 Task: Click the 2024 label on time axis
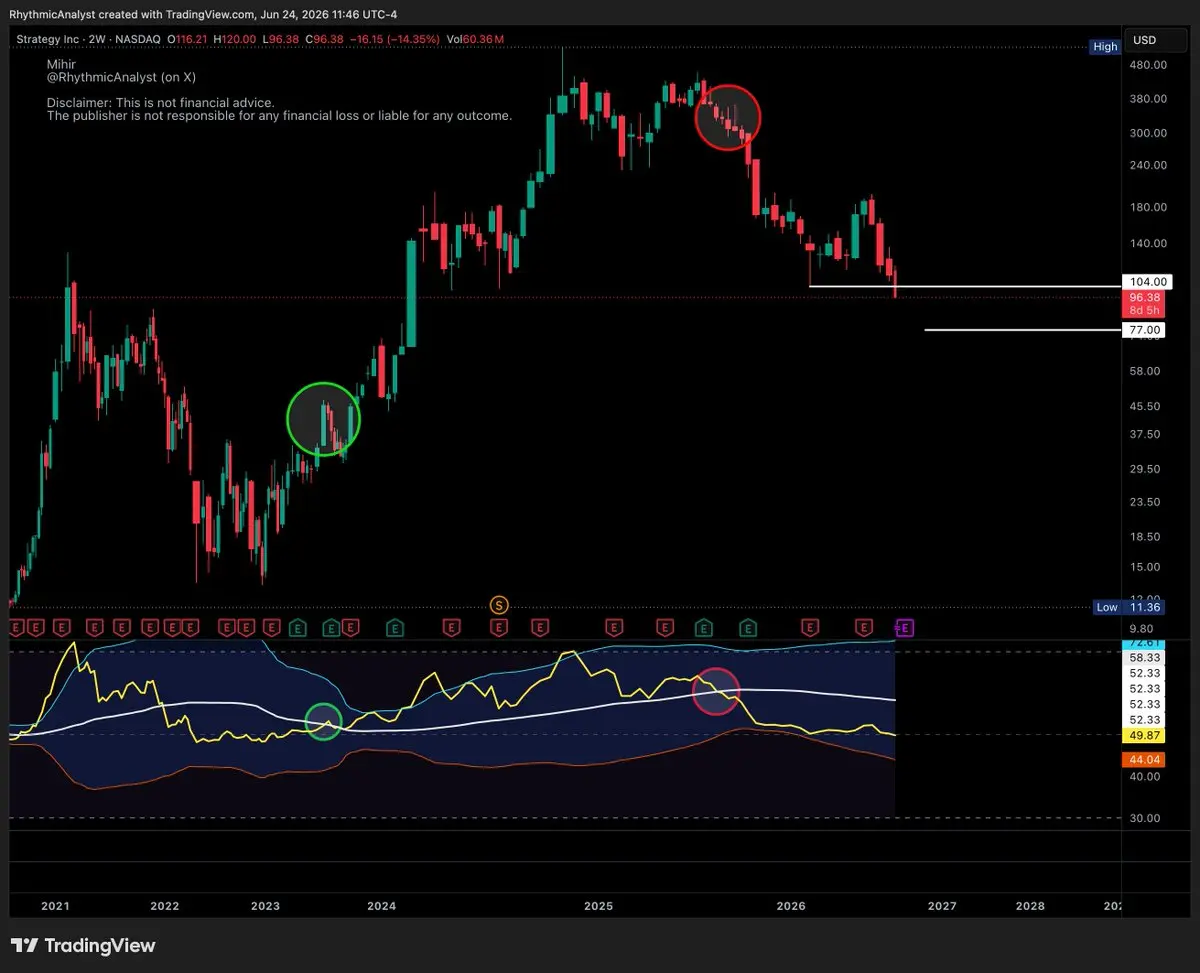(x=381, y=906)
